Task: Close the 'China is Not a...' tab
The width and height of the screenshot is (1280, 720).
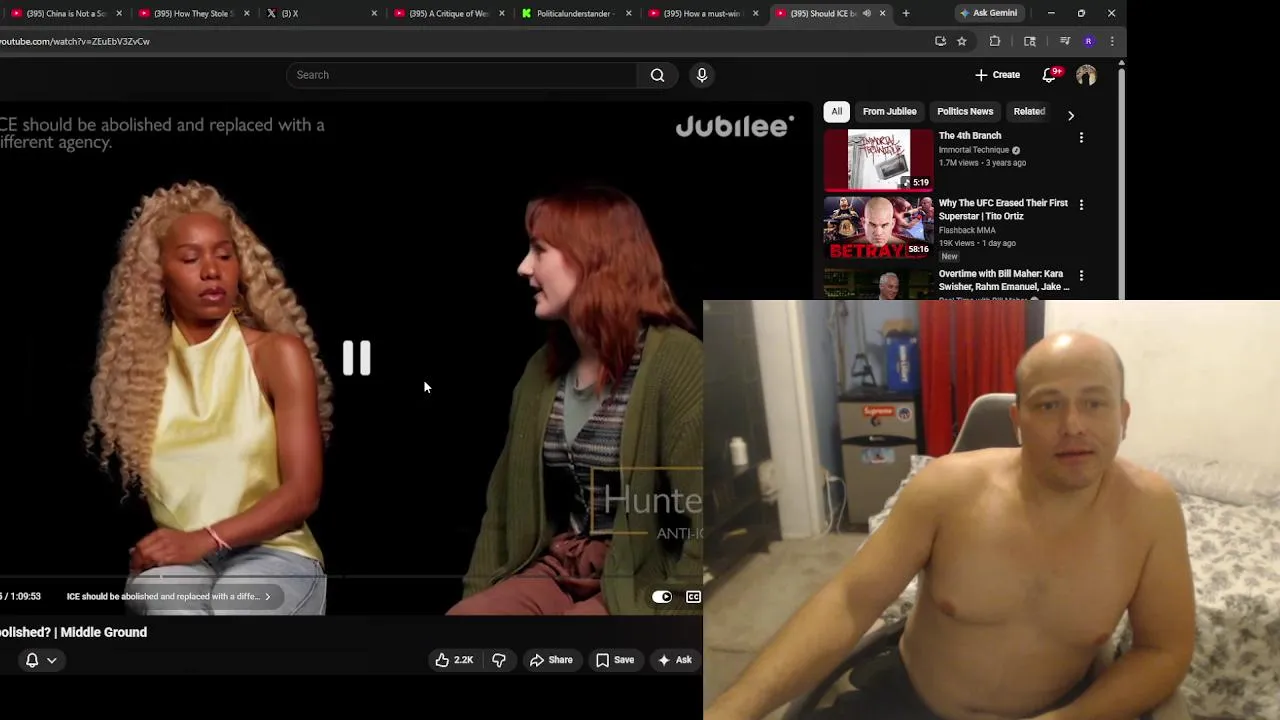Action: coord(119,13)
